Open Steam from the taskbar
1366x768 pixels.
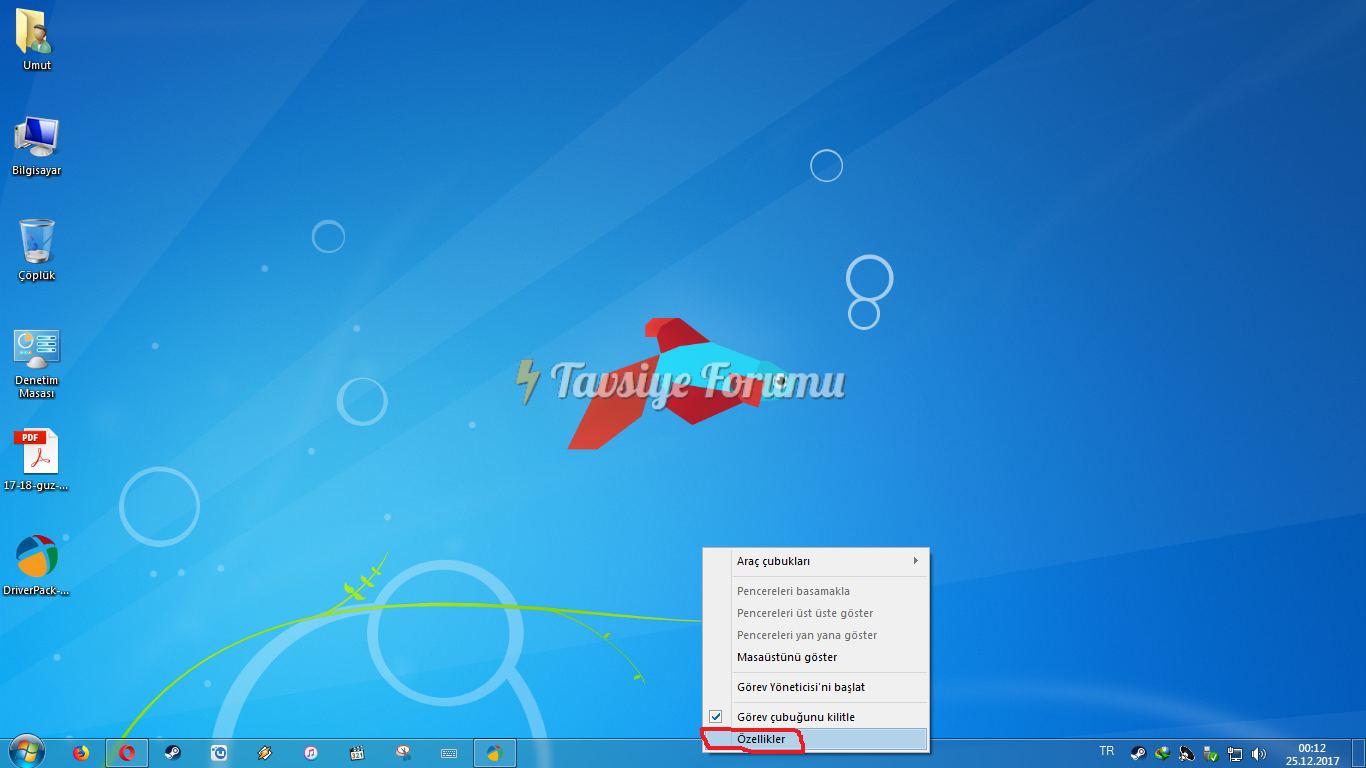(173, 753)
